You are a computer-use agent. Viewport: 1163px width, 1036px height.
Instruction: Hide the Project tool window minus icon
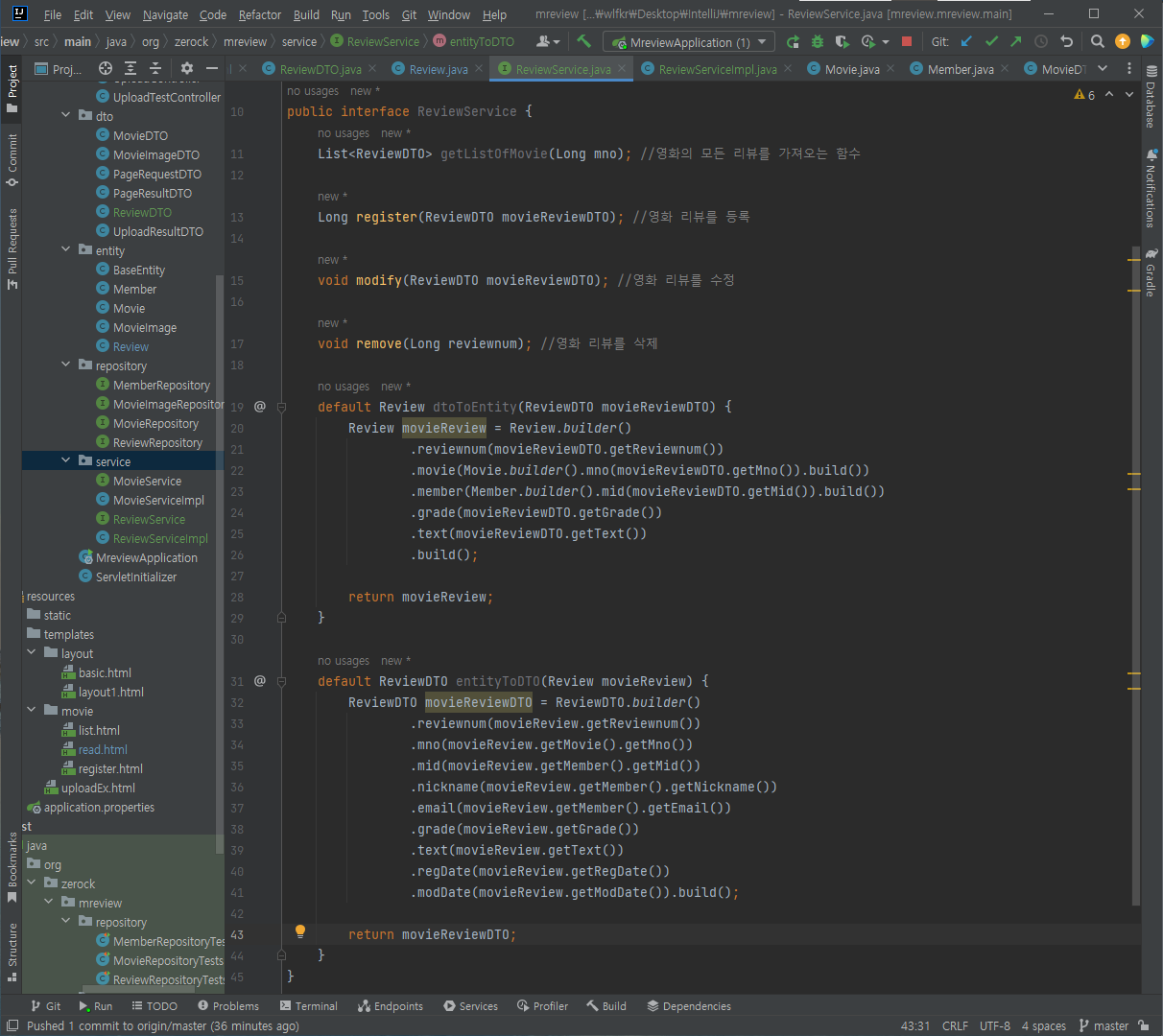click(212, 68)
